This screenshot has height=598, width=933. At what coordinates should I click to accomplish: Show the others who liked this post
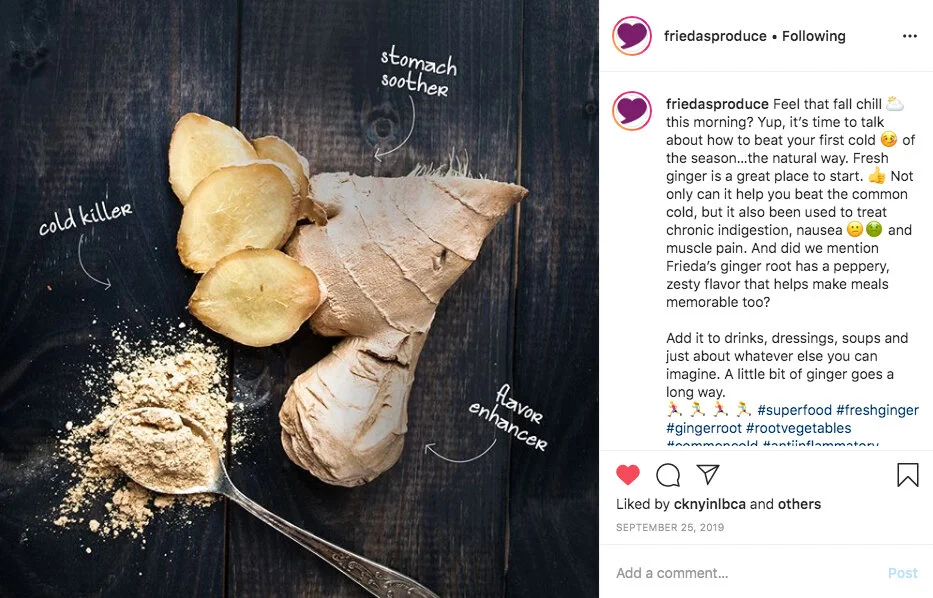point(799,504)
